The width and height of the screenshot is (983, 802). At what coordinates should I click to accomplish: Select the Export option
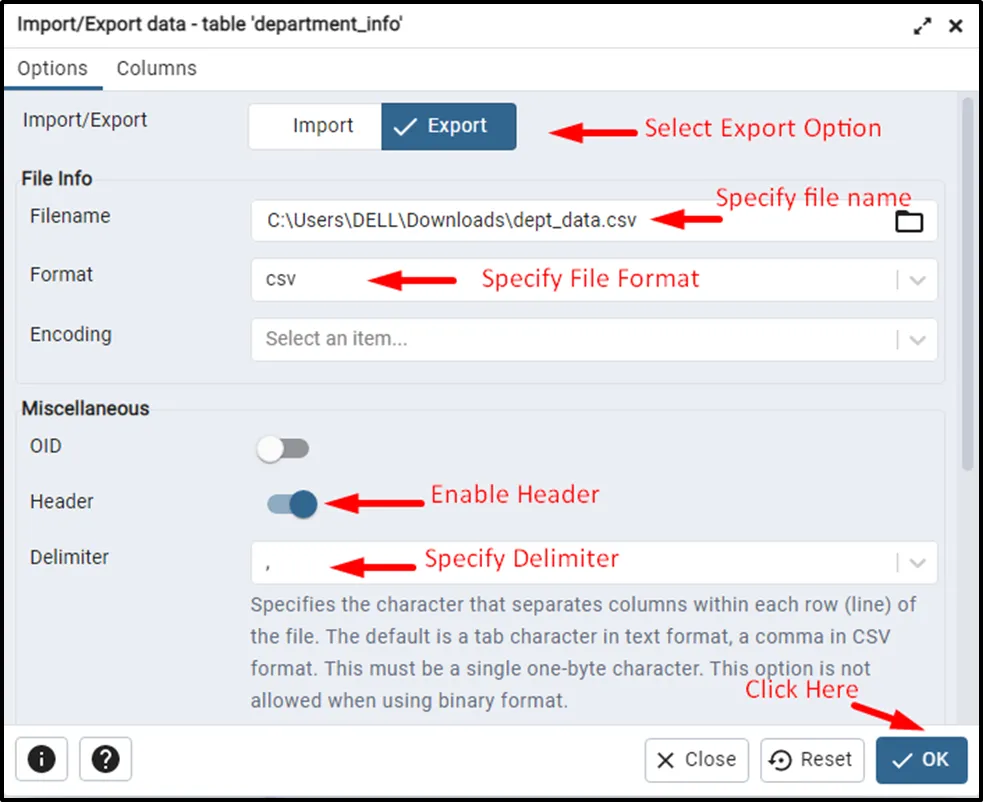[449, 127]
